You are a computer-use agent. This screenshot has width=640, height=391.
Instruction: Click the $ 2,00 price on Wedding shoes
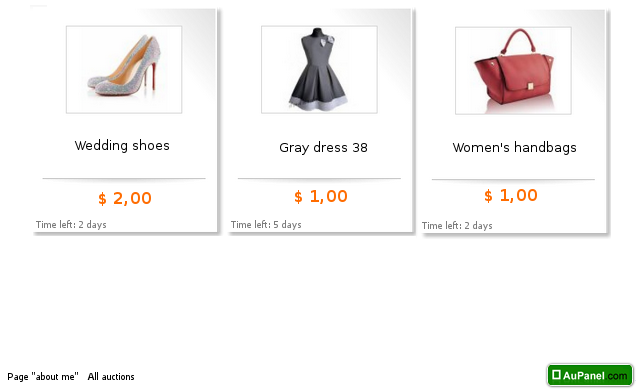click(x=125, y=198)
